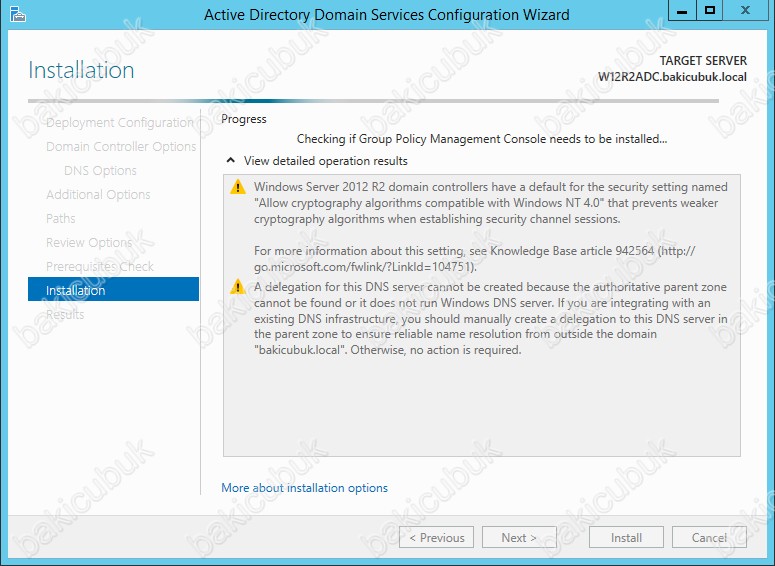Click the W12R2ADC.bakicubuk.local target server name
The height and width of the screenshot is (566, 775).
(x=672, y=77)
